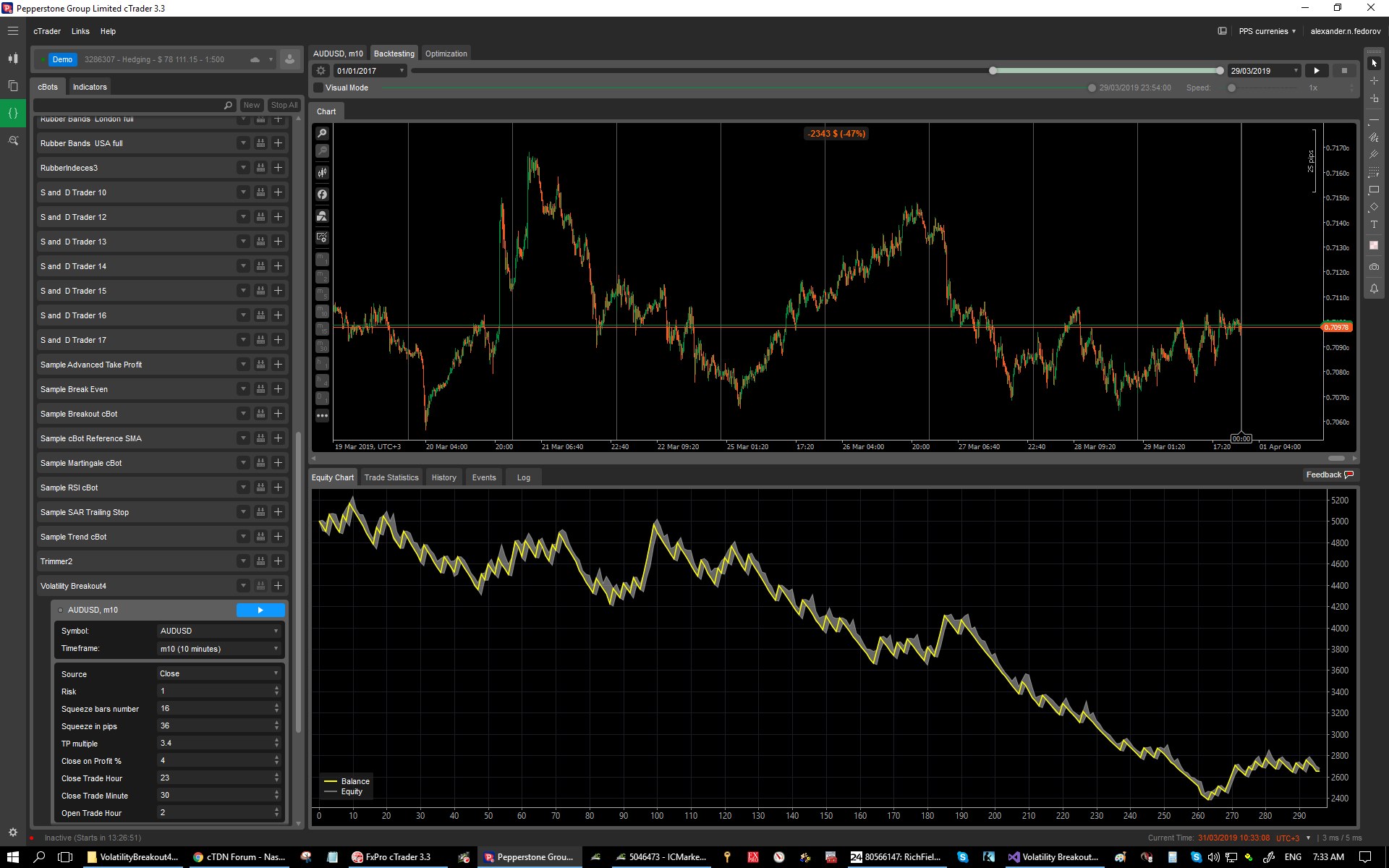
Task: Open more timeframes ellipsis button
Action: (322, 416)
